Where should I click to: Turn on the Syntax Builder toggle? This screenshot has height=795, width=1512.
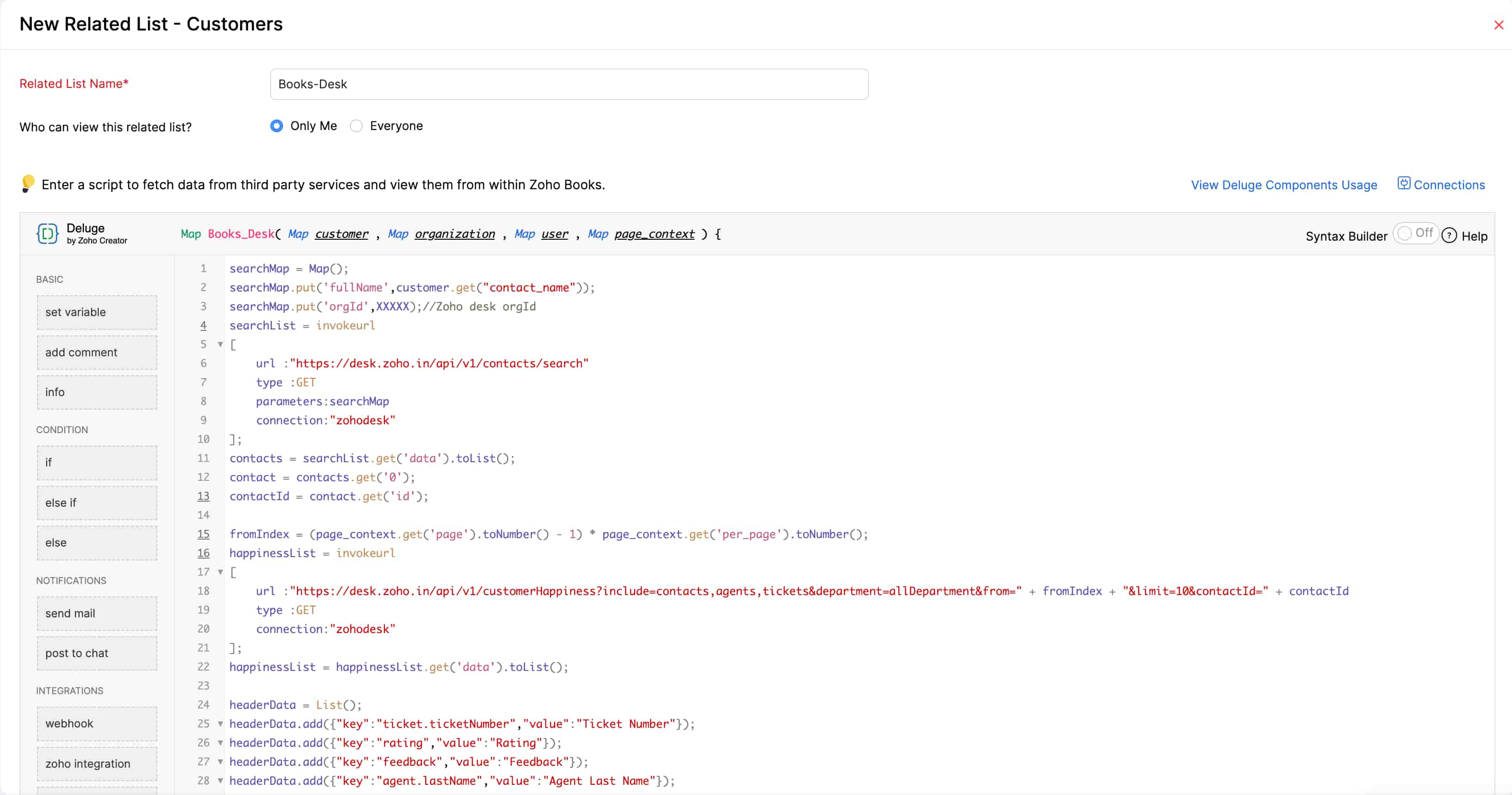tap(1416, 234)
